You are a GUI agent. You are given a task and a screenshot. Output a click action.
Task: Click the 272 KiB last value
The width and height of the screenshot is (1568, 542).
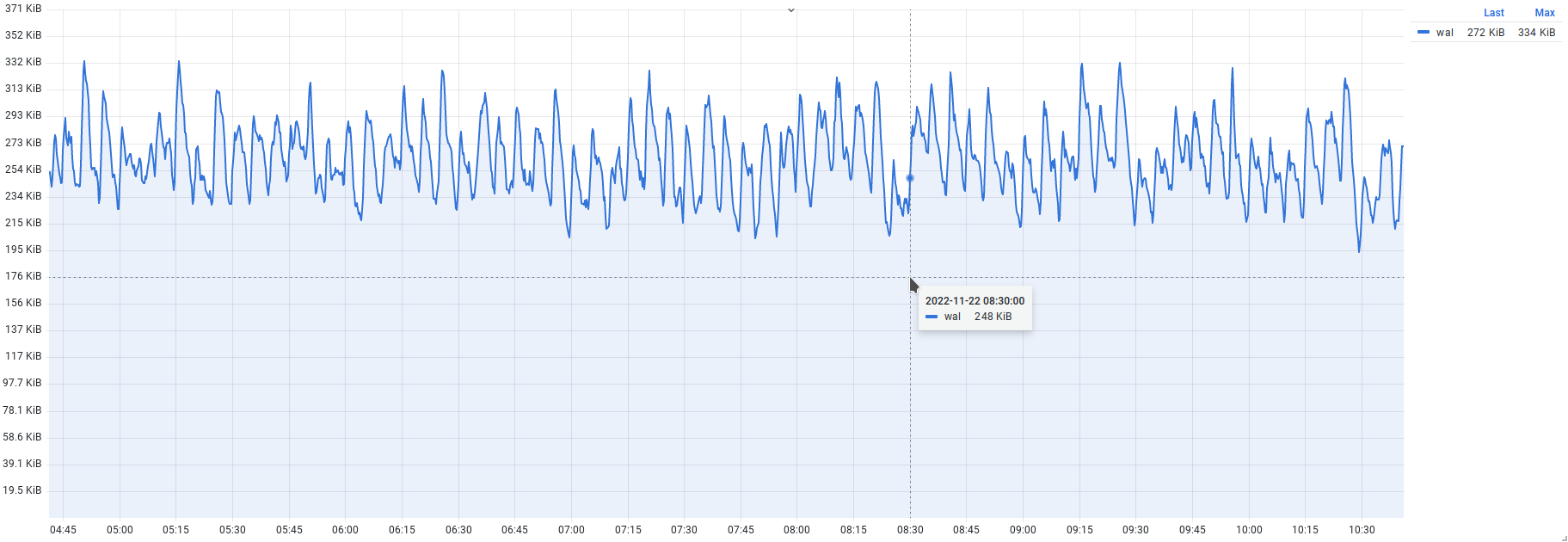1486,33
